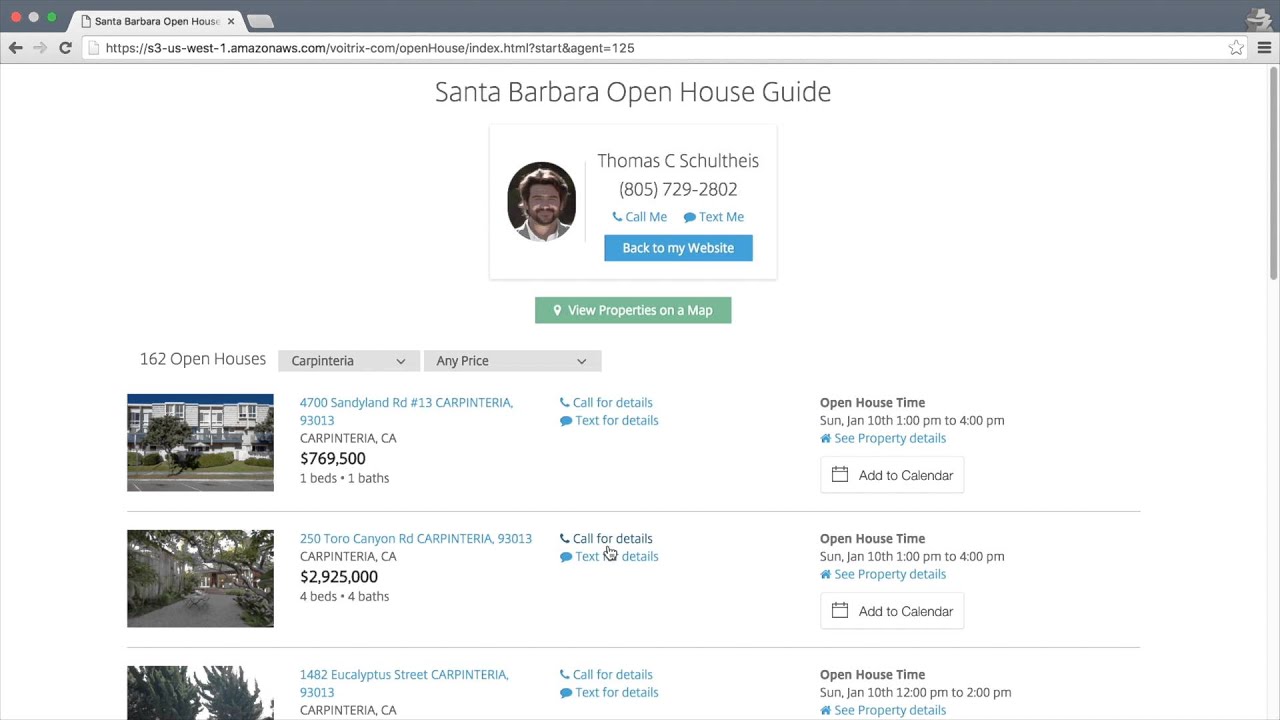Reload the page with refresh icon

(65, 48)
